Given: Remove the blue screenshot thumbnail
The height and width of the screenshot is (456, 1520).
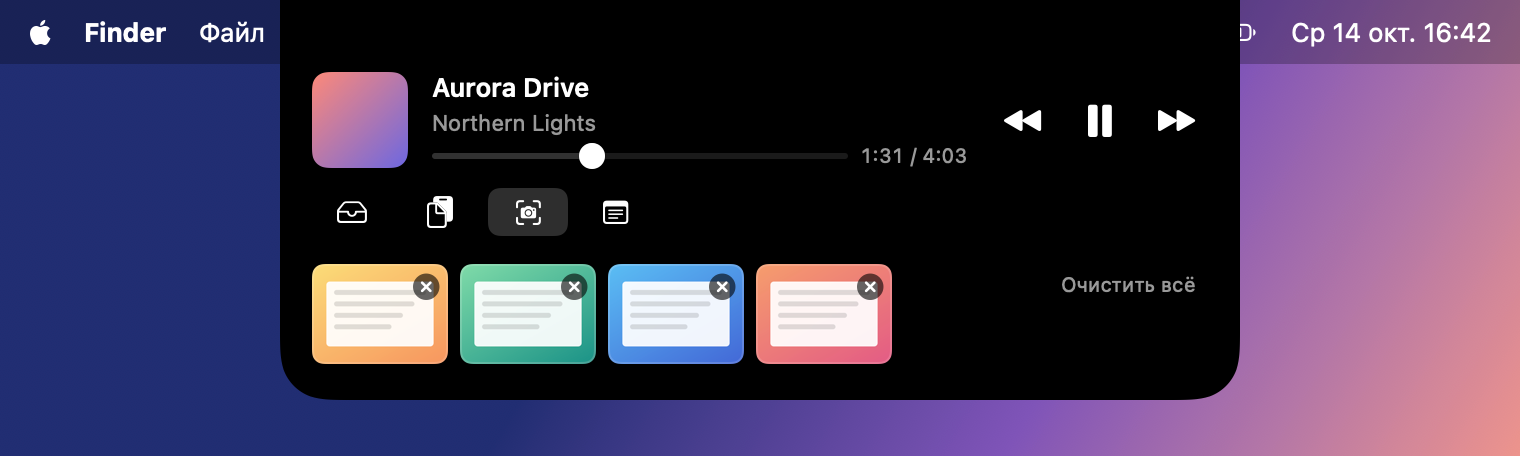Looking at the screenshot, I should point(722,287).
